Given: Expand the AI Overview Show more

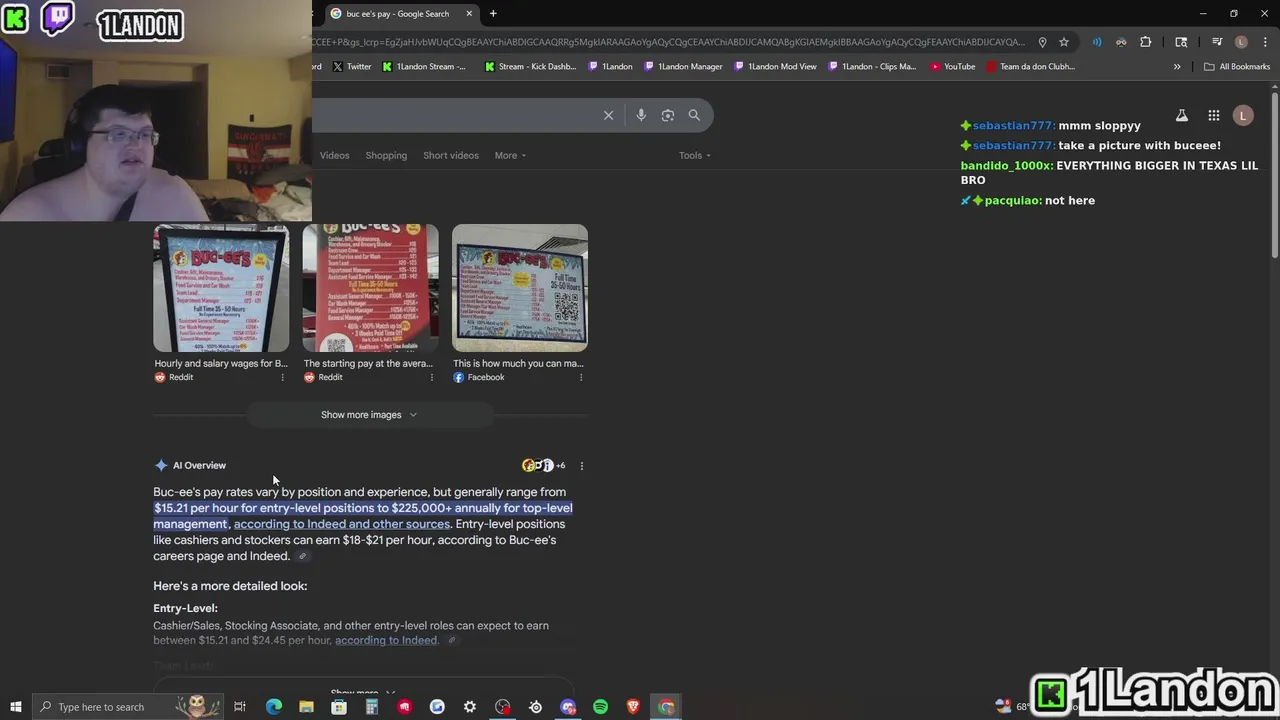Looking at the screenshot, I should click(362, 692).
